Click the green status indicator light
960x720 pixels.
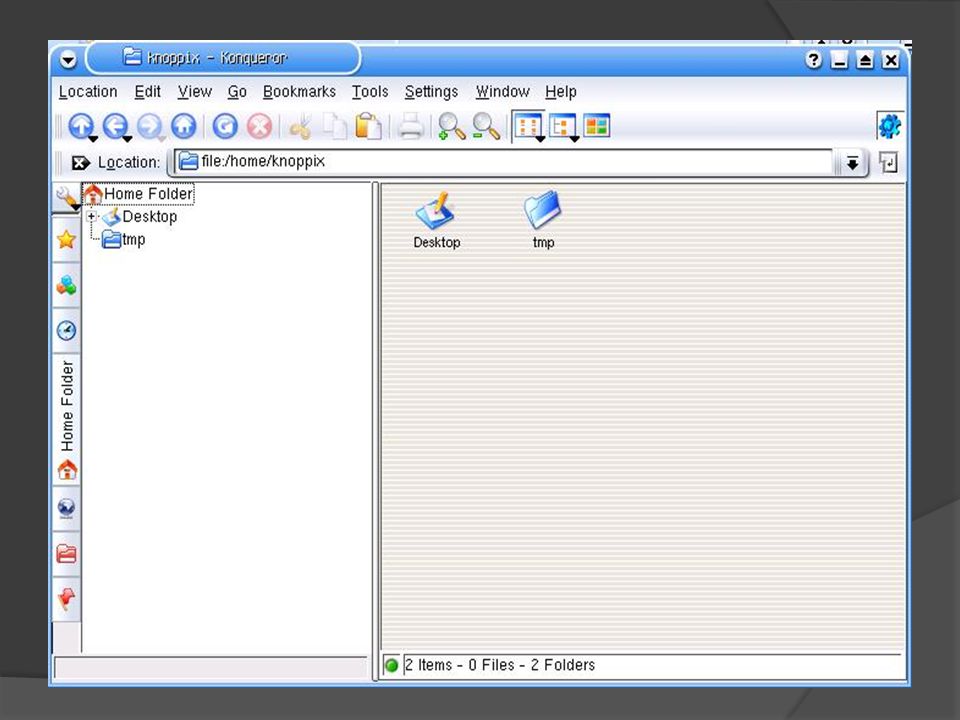(391, 665)
